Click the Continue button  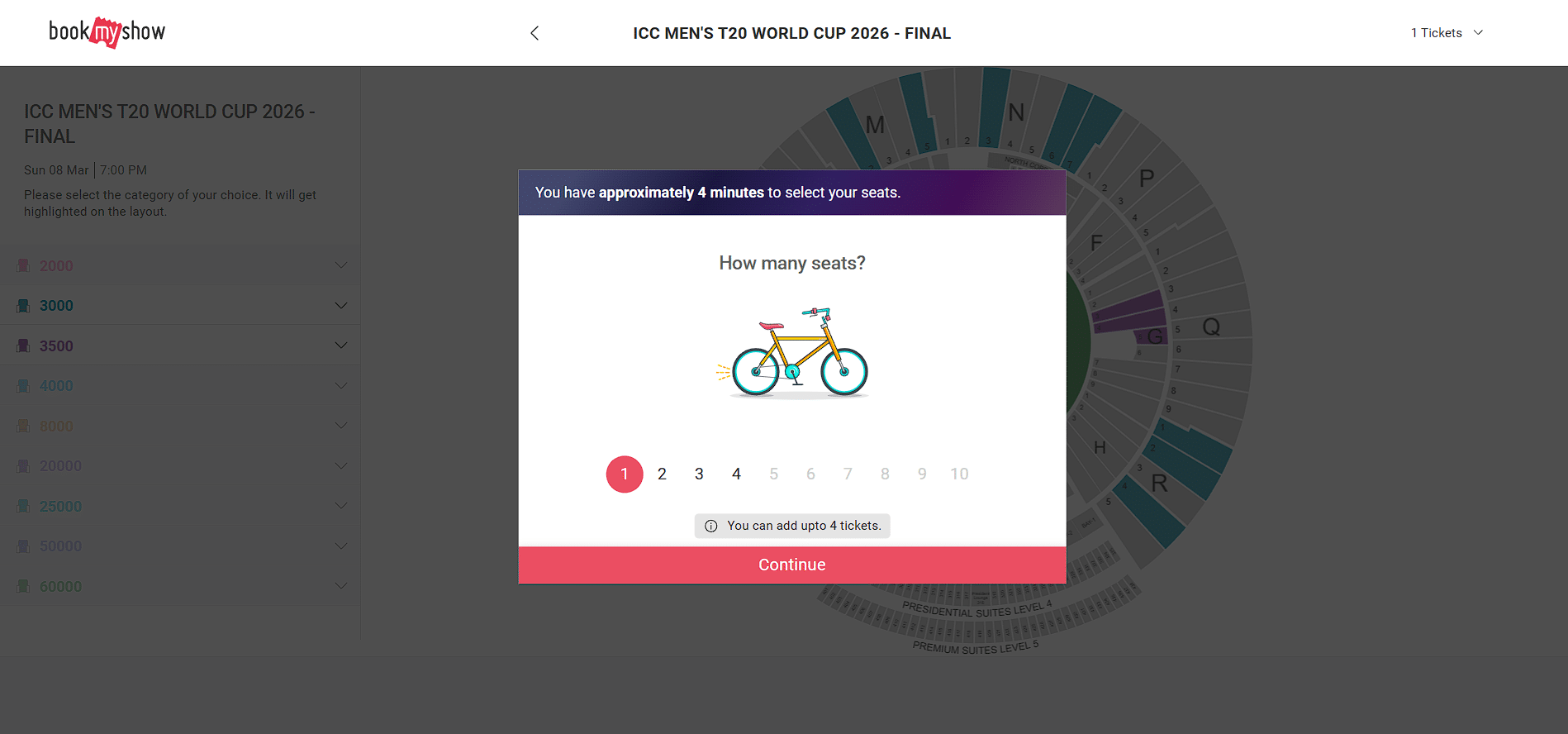(791, 565)
